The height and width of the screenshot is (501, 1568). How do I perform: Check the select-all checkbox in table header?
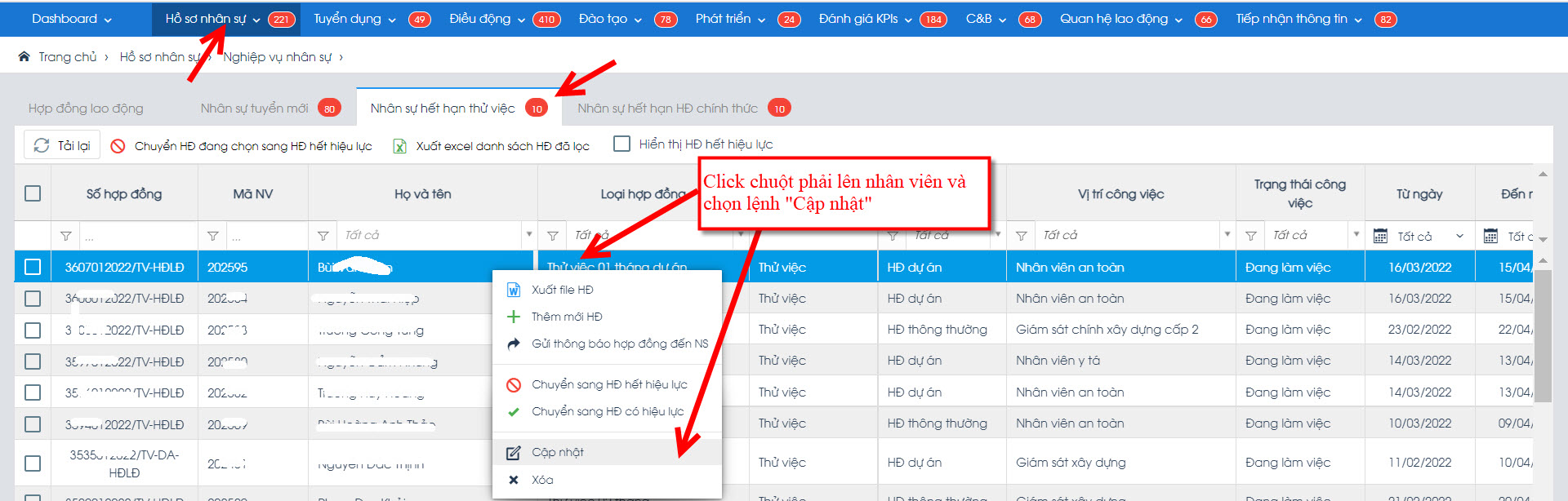(33, 193)
